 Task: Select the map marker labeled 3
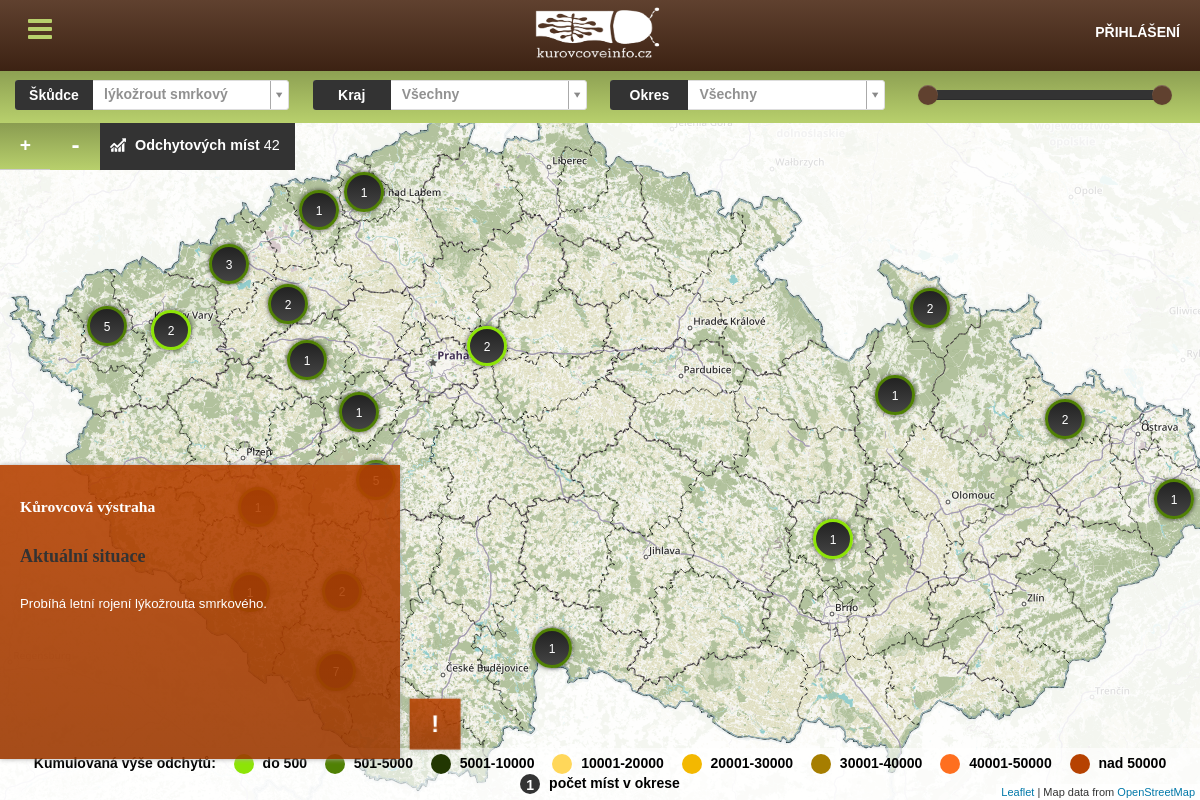(x=229, y=264)
